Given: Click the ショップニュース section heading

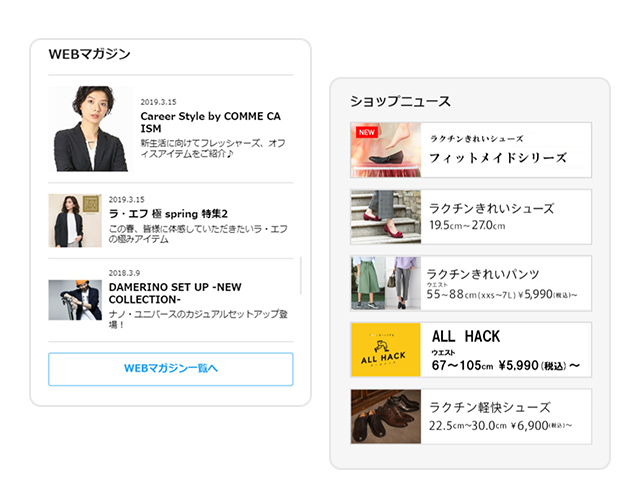Looking at the screenshot, I should click(400, 101).
